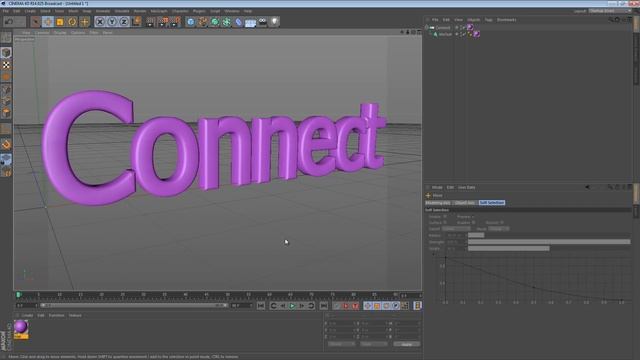This screenshot has height=360, width=640.
Task: Click the Light bulb object icon
Action: coord(274,22)
